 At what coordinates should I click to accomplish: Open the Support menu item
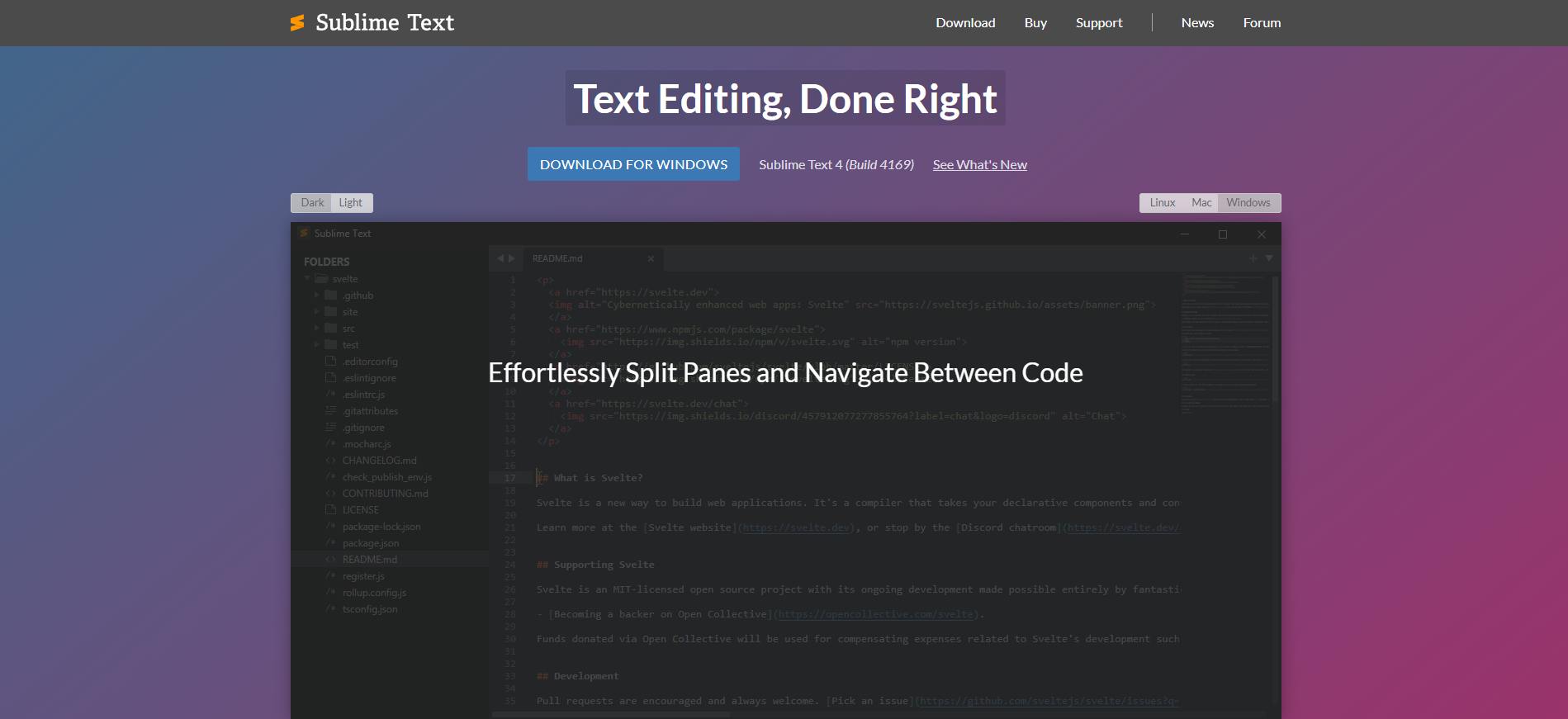(x=1098, y=23)
